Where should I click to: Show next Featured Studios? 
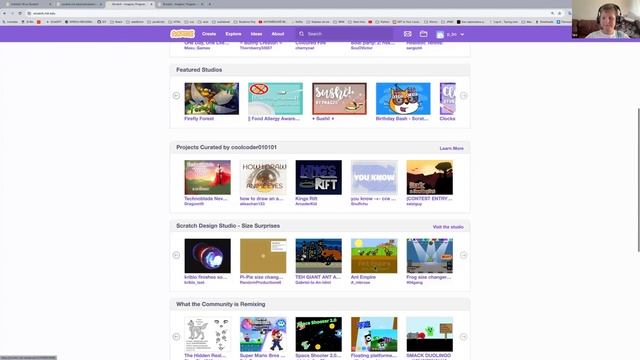[464, 96]
